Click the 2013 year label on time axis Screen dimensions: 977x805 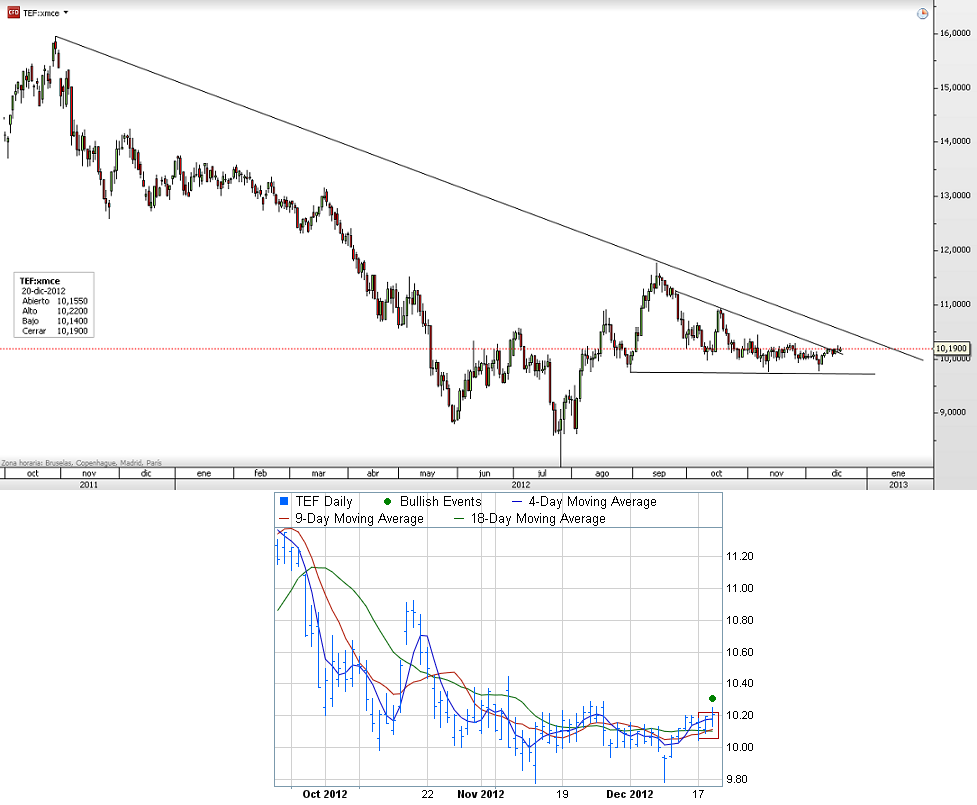pos(898,485)
